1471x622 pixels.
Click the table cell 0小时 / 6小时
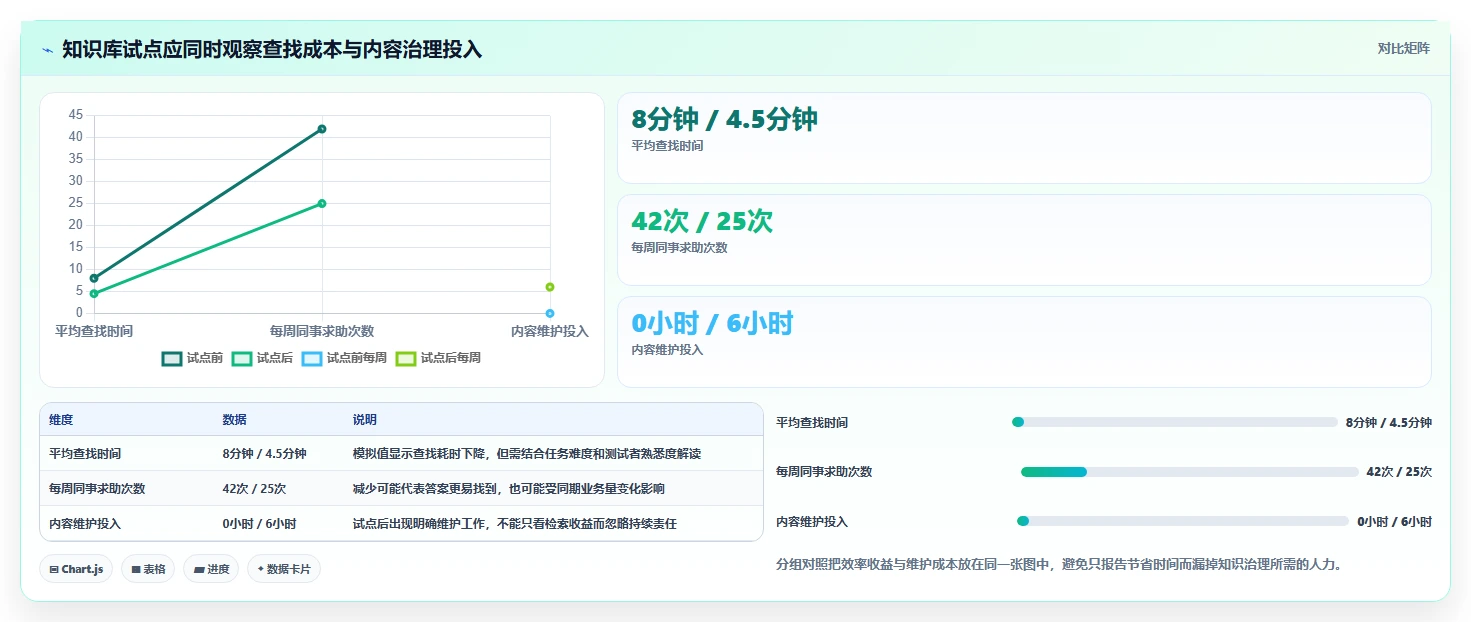point(259,524)
